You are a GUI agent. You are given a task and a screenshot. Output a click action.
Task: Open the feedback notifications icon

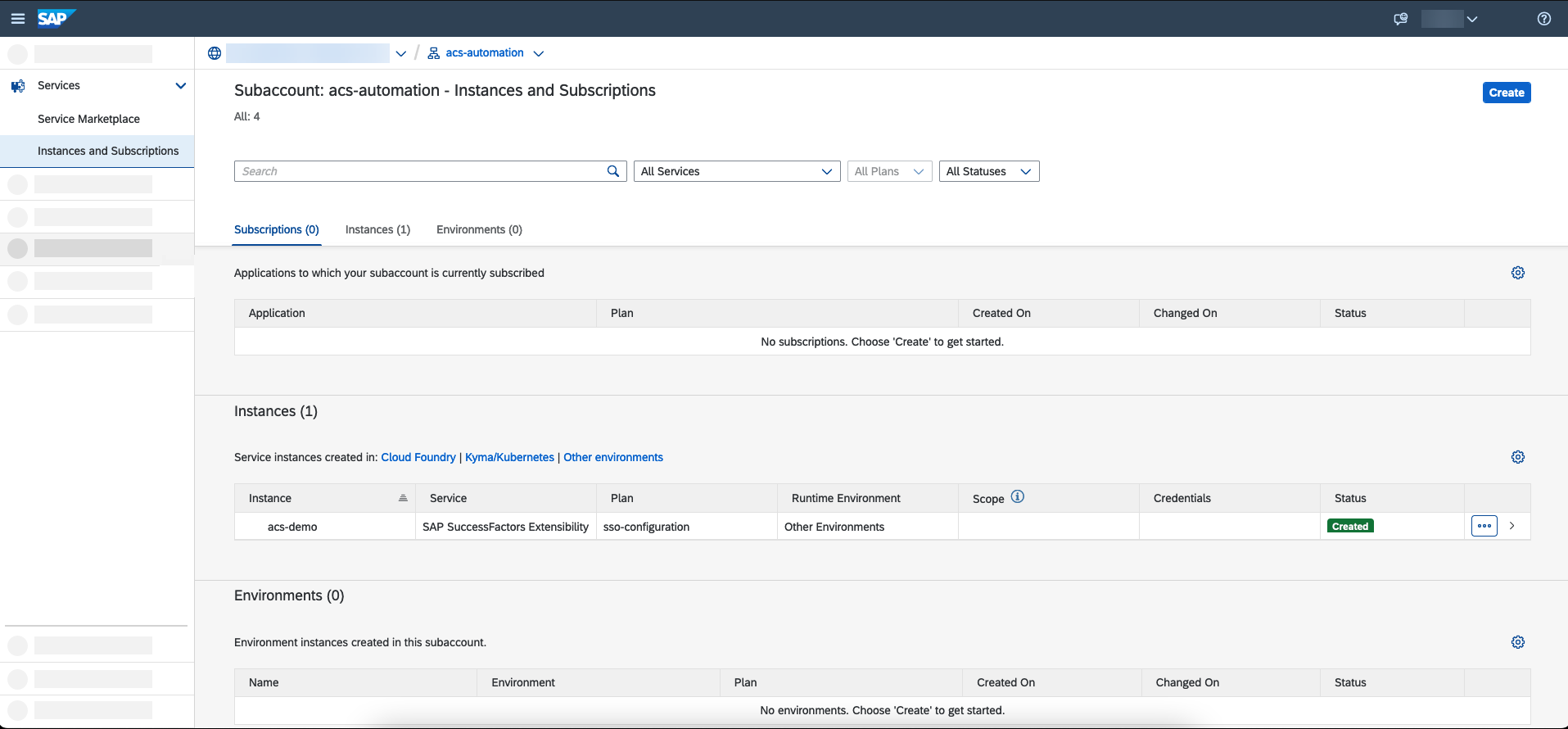[x=1401, y=19]
